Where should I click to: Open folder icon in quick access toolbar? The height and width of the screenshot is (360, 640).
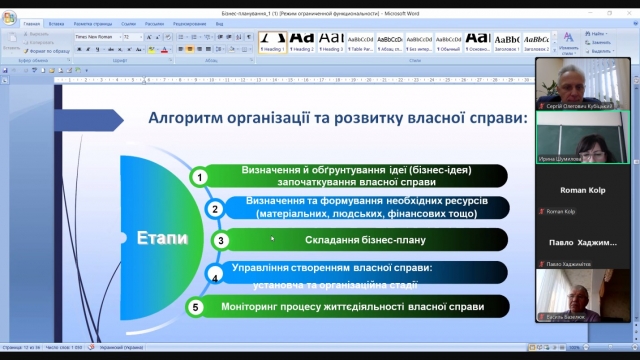pyautogui.click(x=52, y=70)
